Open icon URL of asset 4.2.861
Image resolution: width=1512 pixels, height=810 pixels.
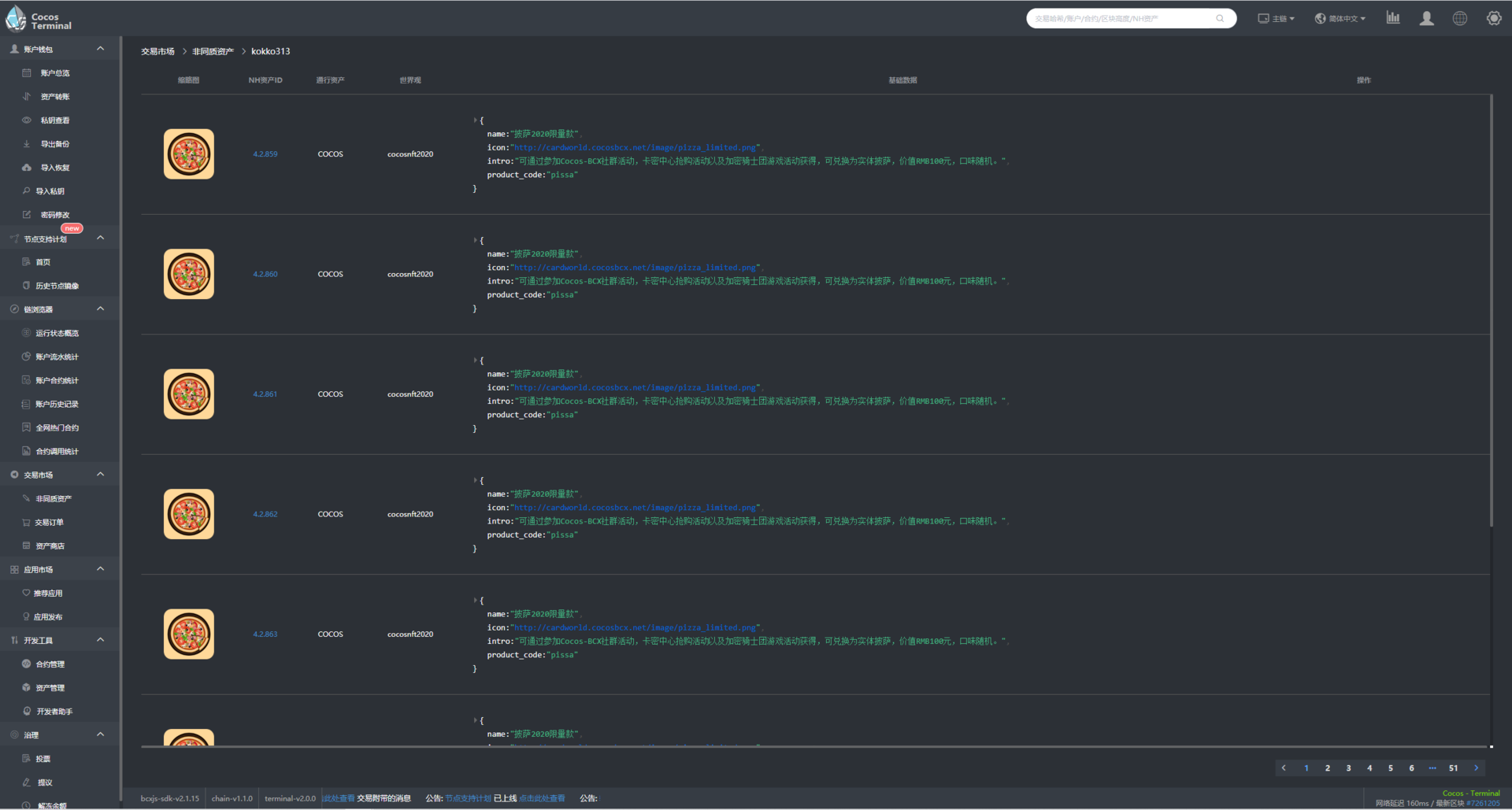pos(636,387)
